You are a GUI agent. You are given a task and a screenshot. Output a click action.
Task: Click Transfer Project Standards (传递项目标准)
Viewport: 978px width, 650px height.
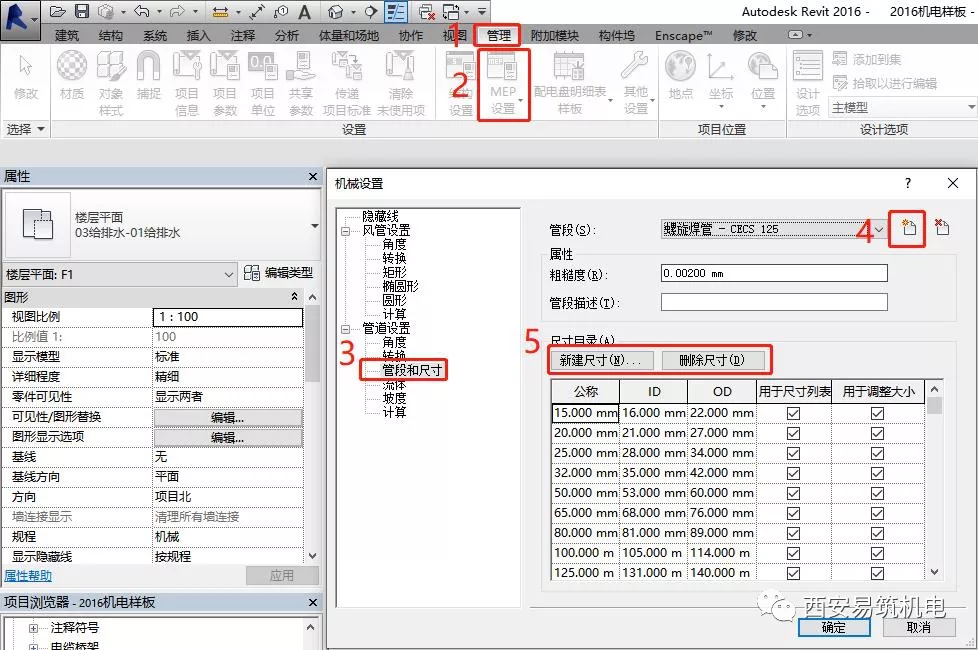347,84
